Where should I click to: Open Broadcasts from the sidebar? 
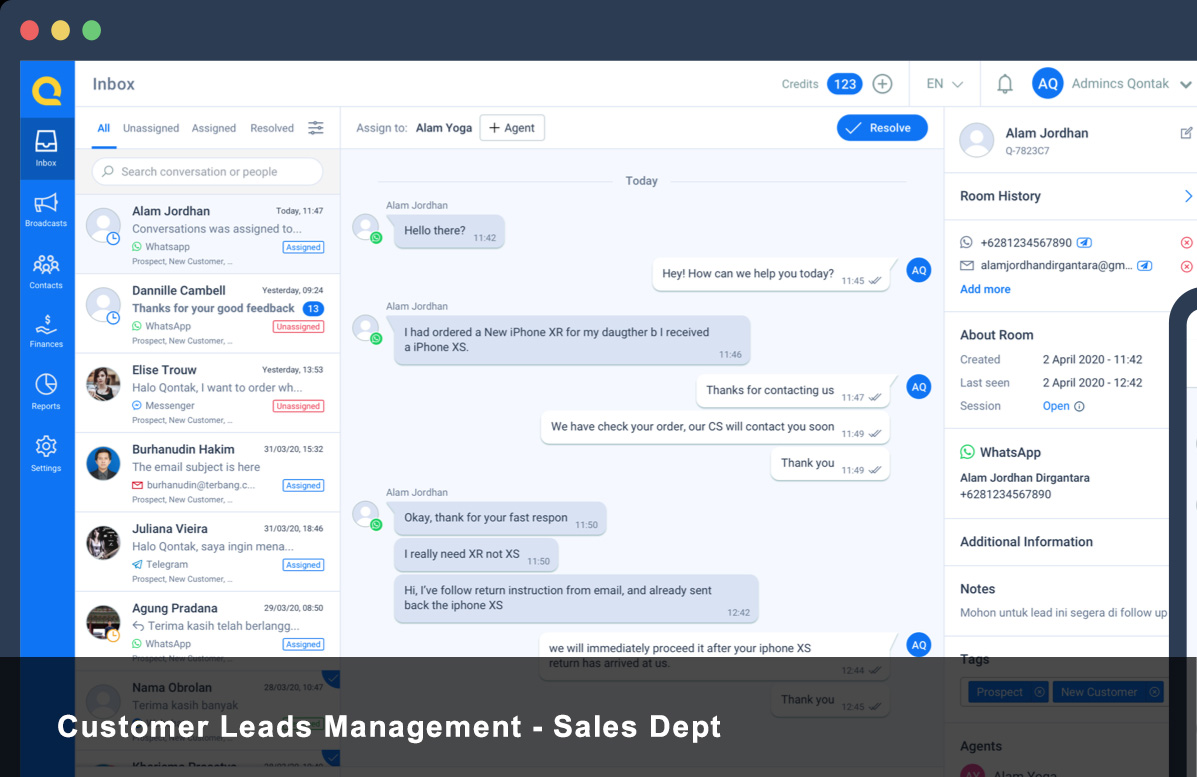click(x=47, y=209)
